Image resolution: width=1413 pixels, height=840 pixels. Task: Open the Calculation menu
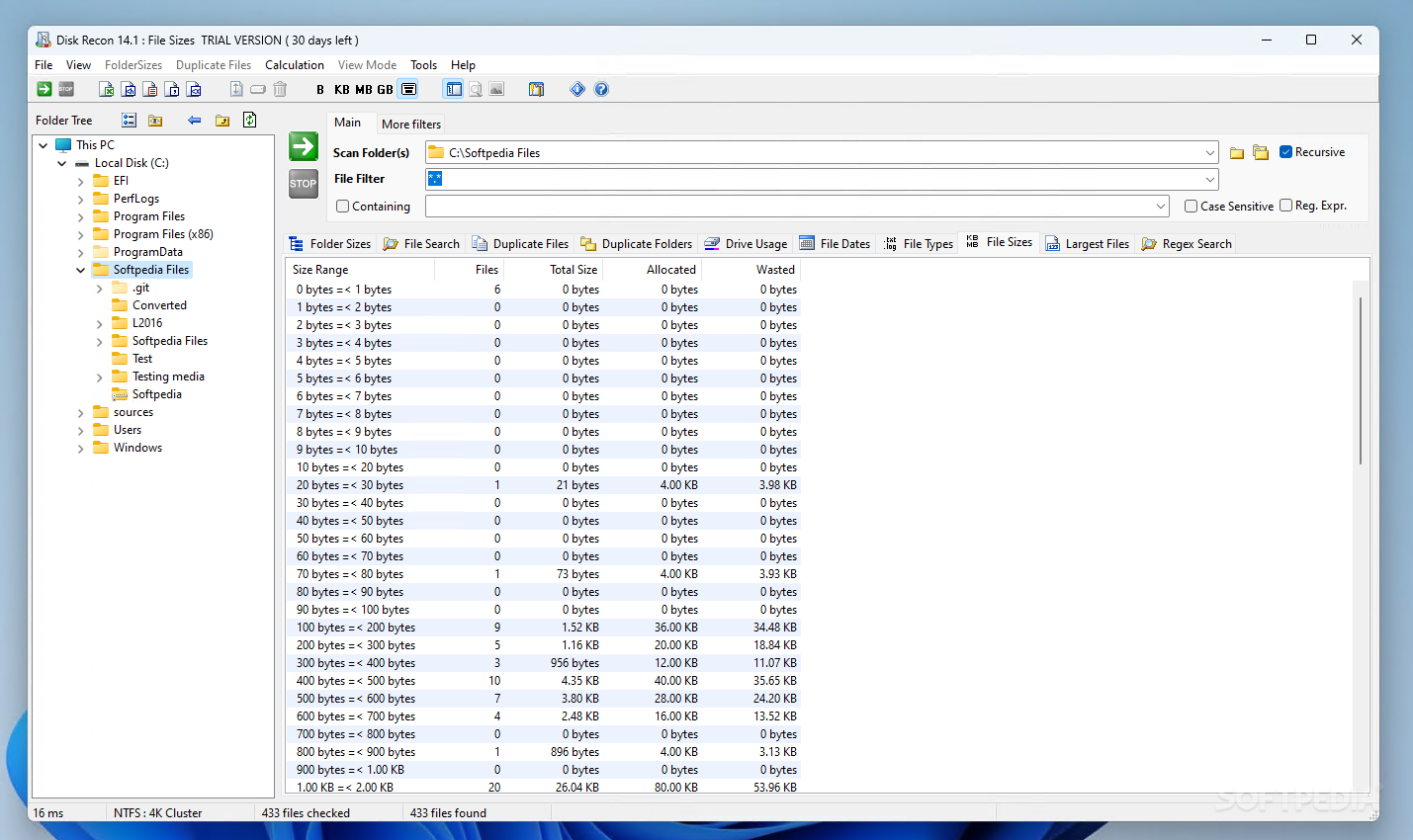(x=295, y=65)
